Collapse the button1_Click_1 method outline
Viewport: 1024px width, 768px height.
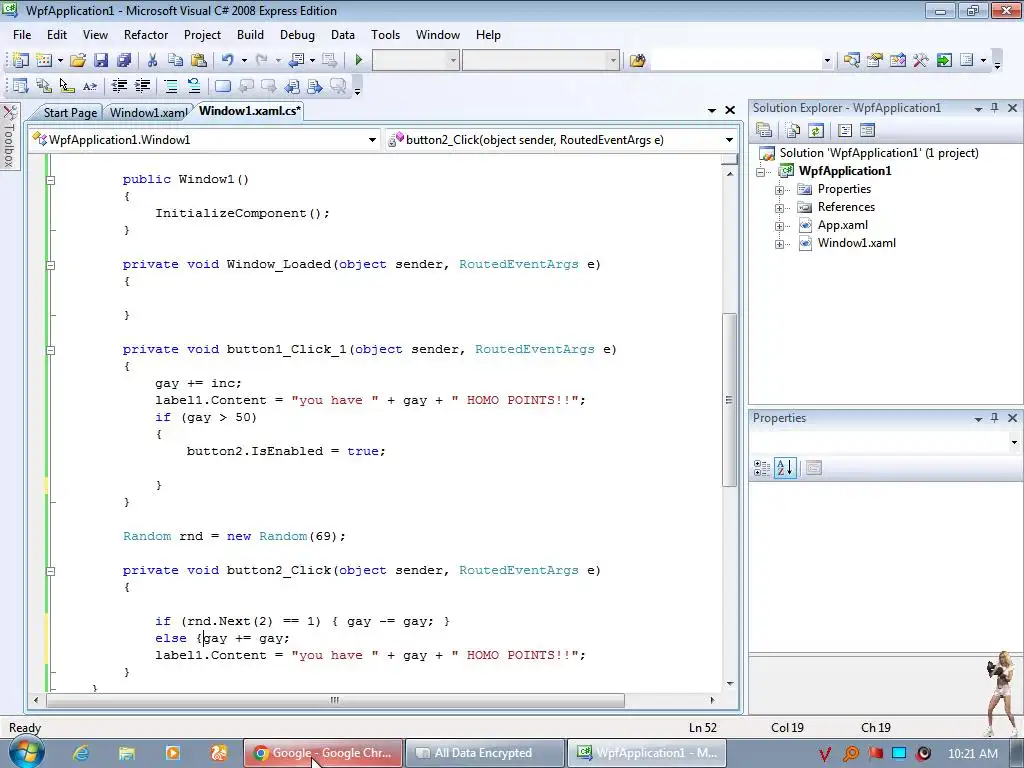pyautogui.click(x=51, y=350)
